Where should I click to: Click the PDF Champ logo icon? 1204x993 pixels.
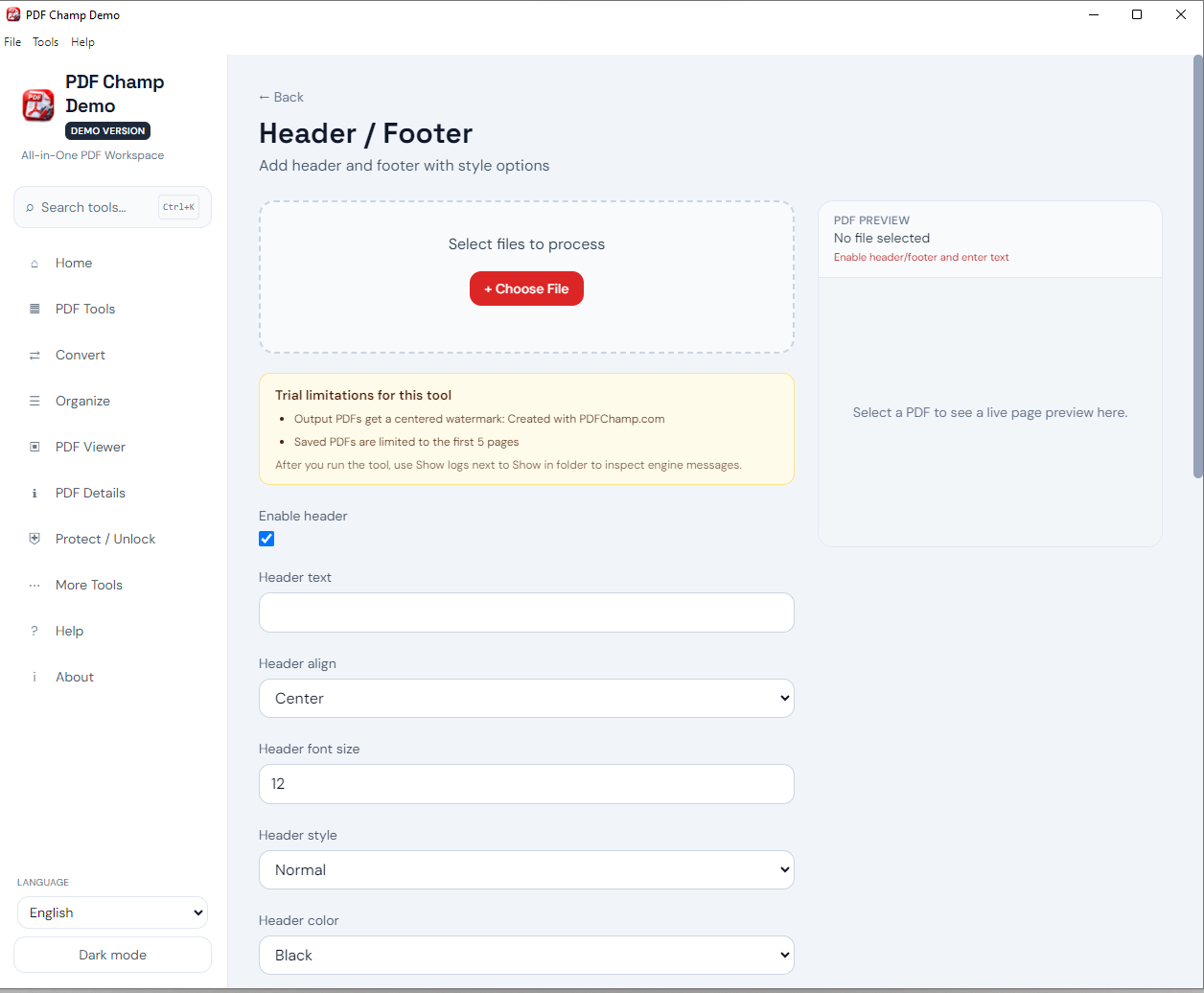point(38,105)
